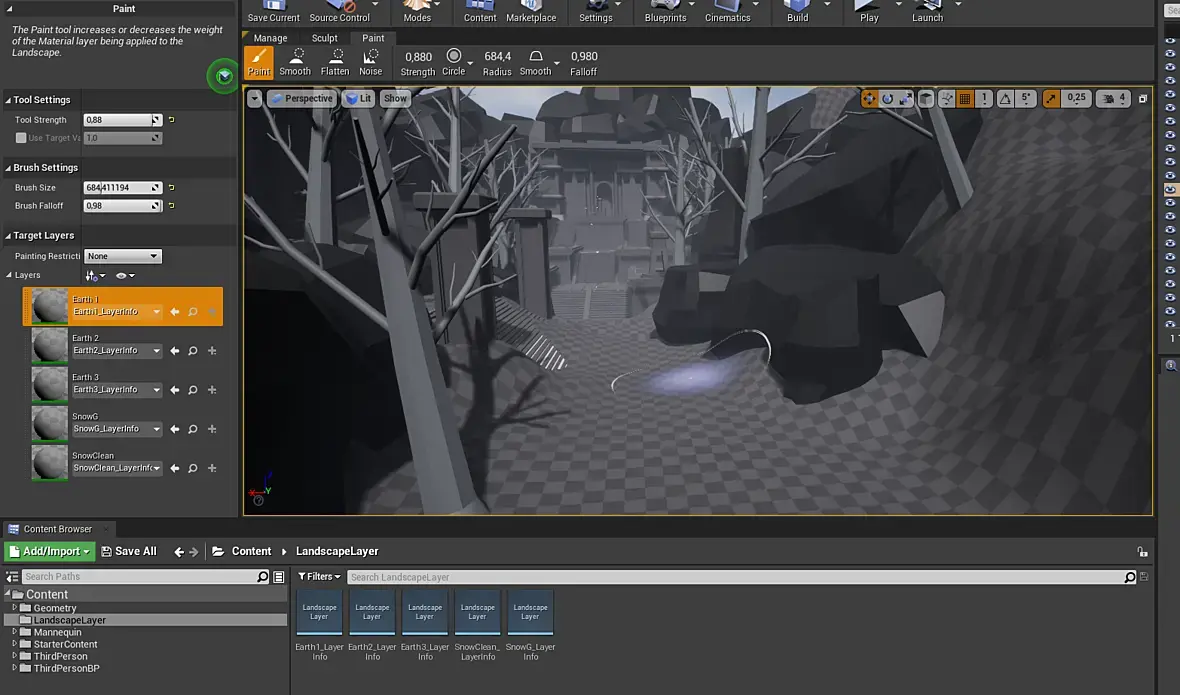Click the Save All button
This screenshot has width=1180, height=695.
129,551
